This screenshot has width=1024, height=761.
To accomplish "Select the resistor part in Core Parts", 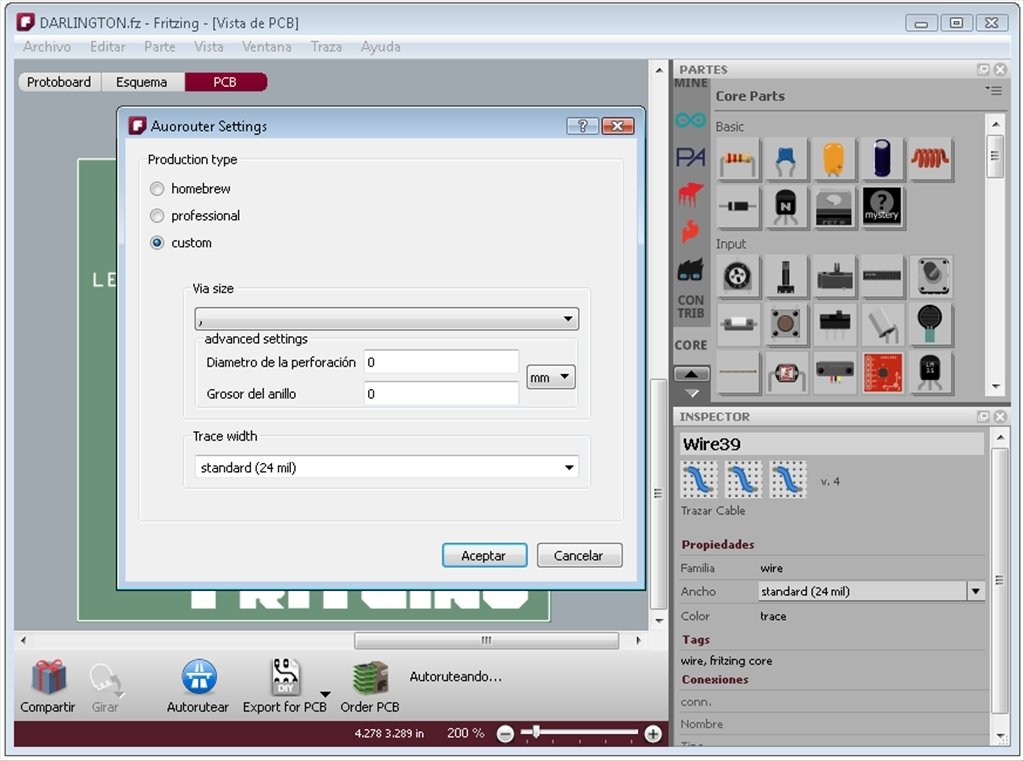I will coord(738,159).
